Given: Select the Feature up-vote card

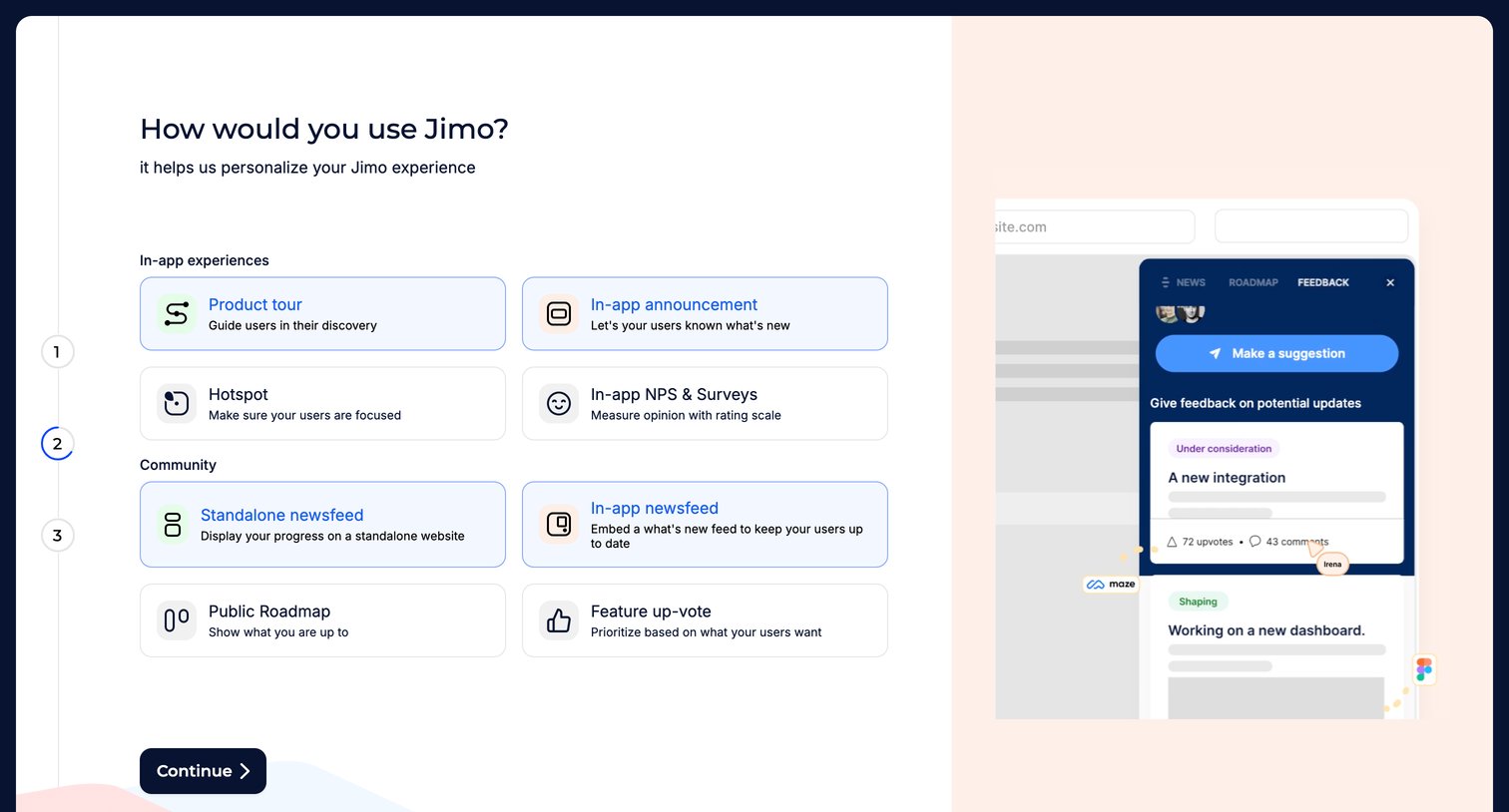Looking at the screenshot, I should [705, 620].
